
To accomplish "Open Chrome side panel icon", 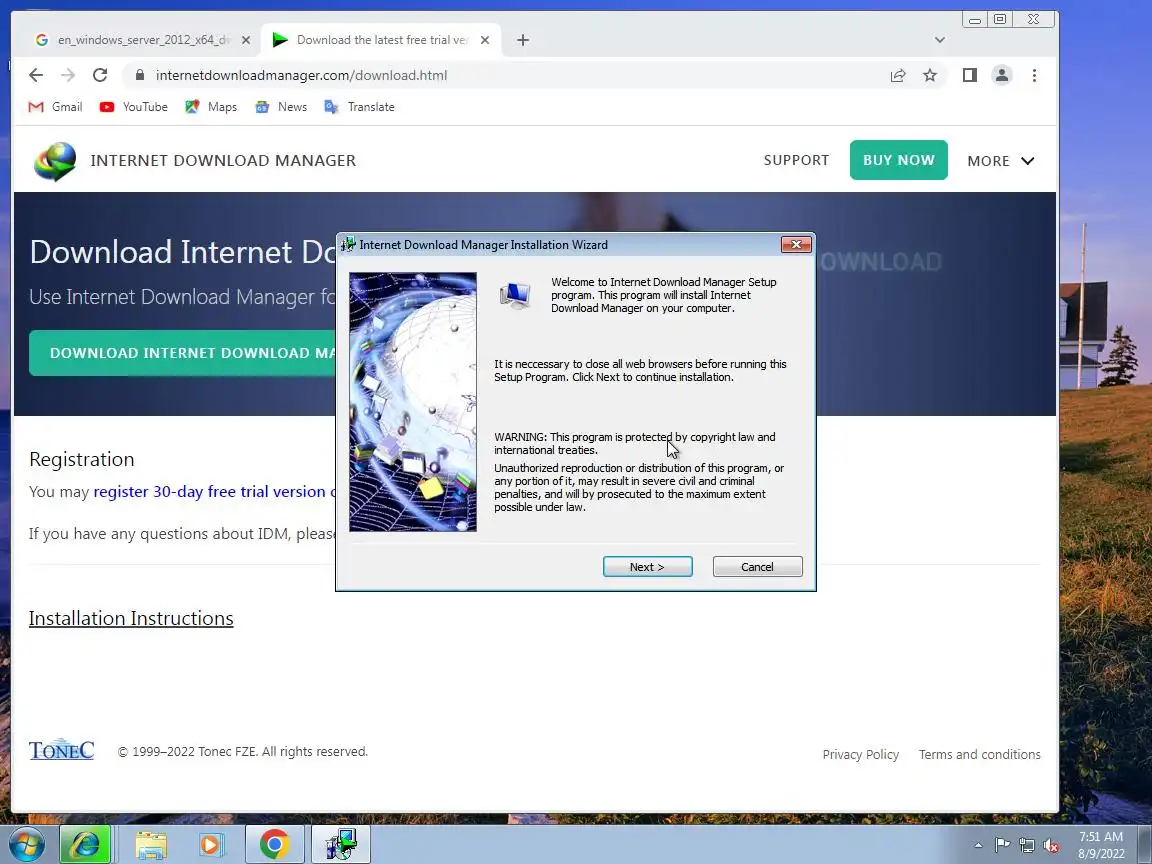I will tap(970, 75).
